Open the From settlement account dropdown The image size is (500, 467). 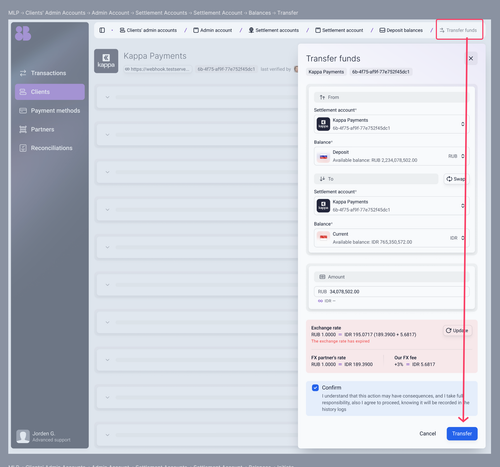pyautogui.click(x=391, y=124)
